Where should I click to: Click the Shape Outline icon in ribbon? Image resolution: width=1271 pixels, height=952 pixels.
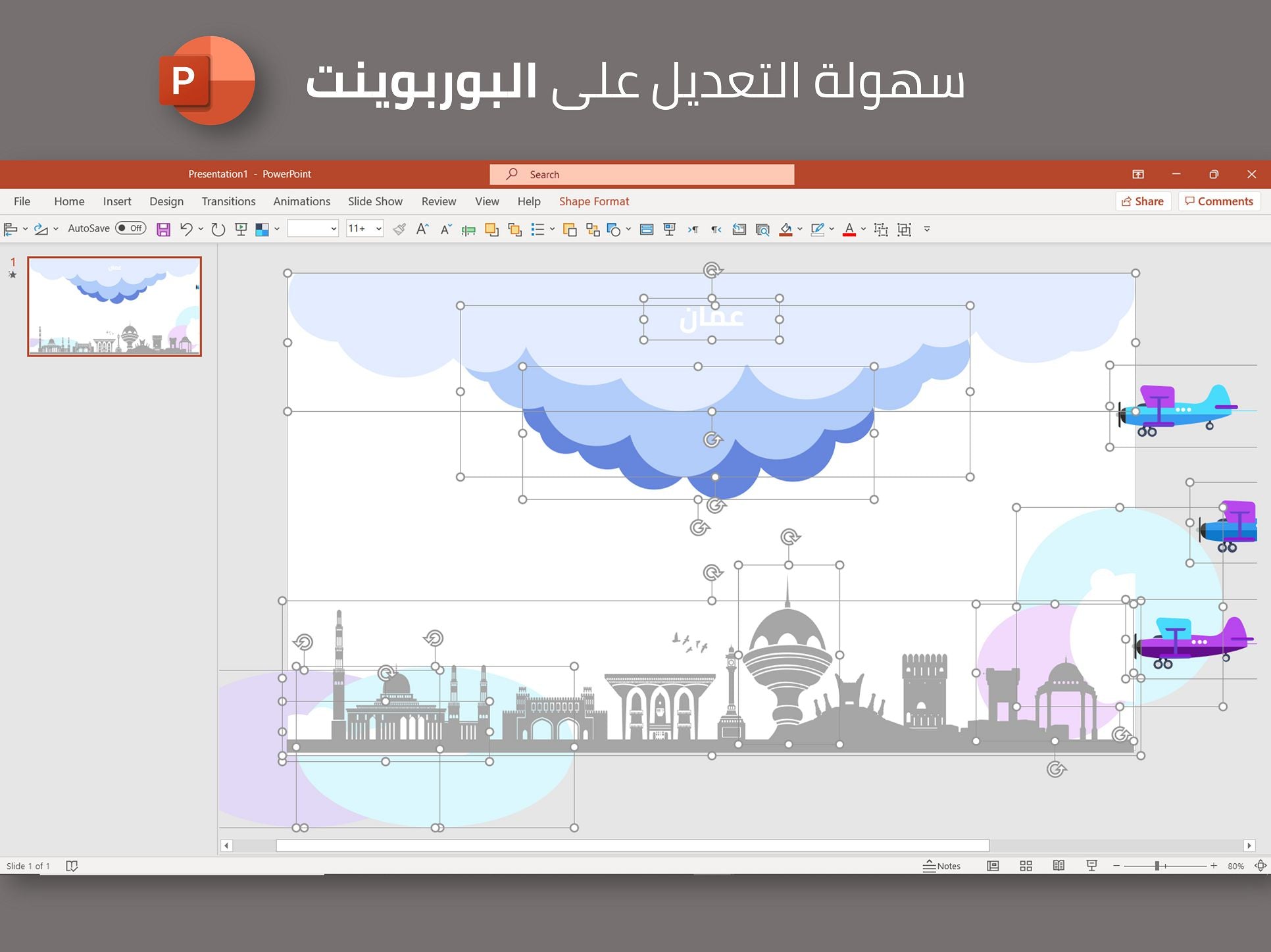point(820,230)
